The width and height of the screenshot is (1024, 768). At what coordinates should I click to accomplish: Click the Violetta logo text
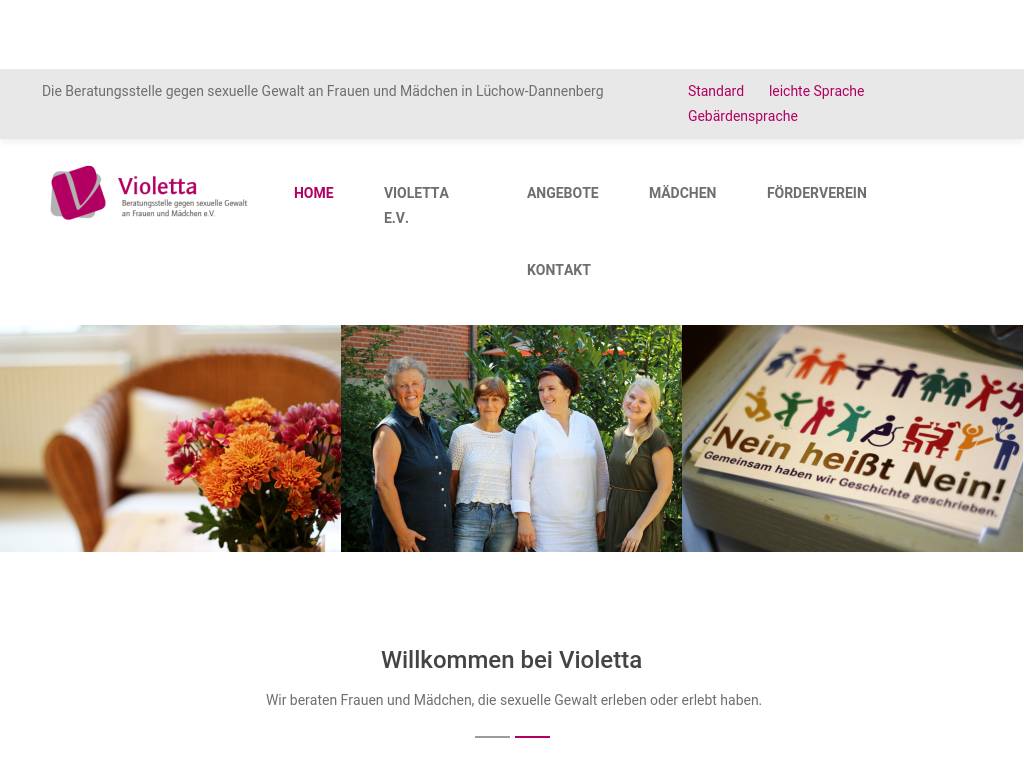[x=157, y=186]
